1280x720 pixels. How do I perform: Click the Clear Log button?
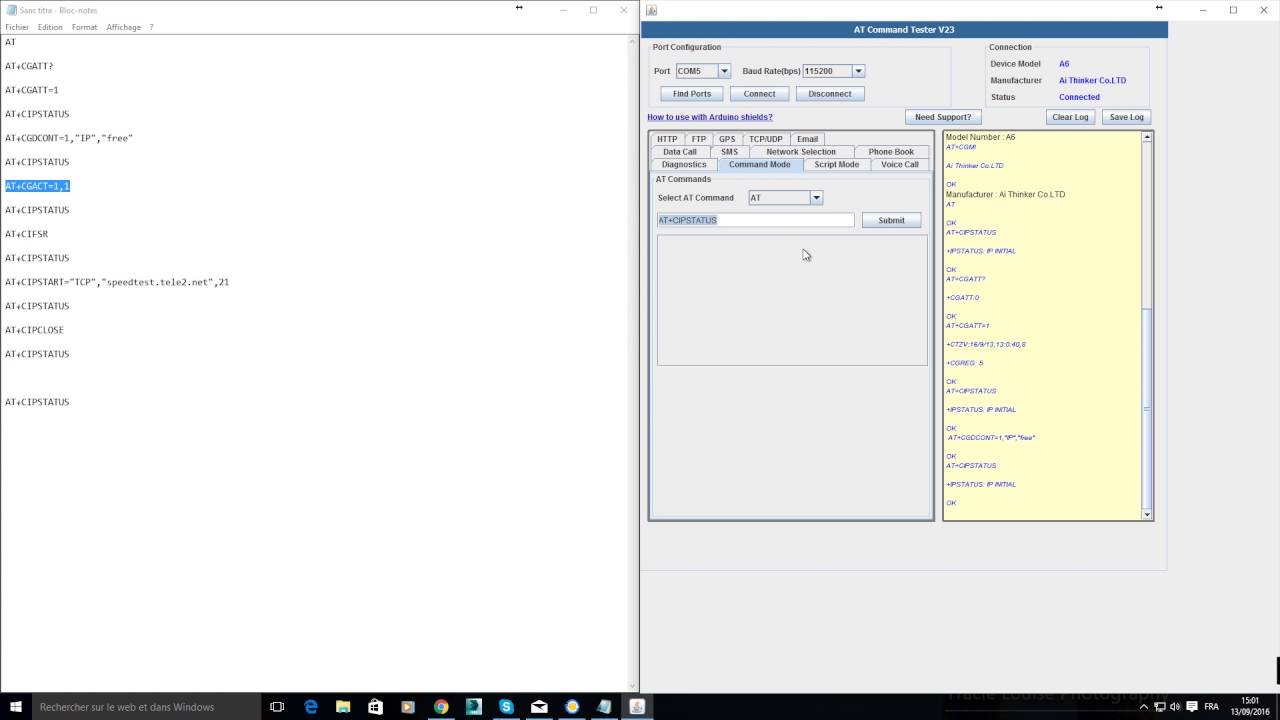pos(1070,117)
